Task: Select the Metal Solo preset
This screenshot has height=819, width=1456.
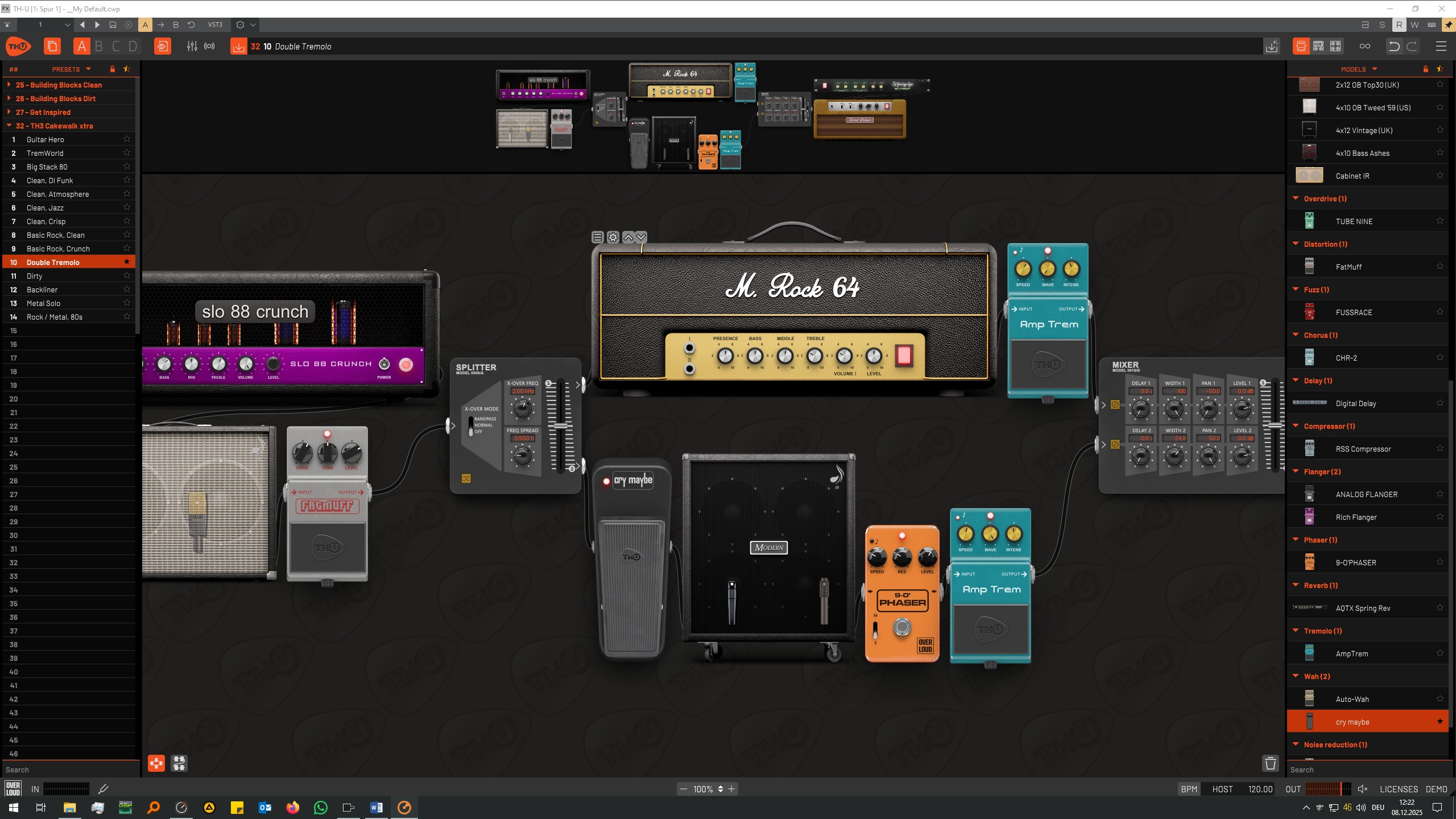Action: [x=69, y=303]
